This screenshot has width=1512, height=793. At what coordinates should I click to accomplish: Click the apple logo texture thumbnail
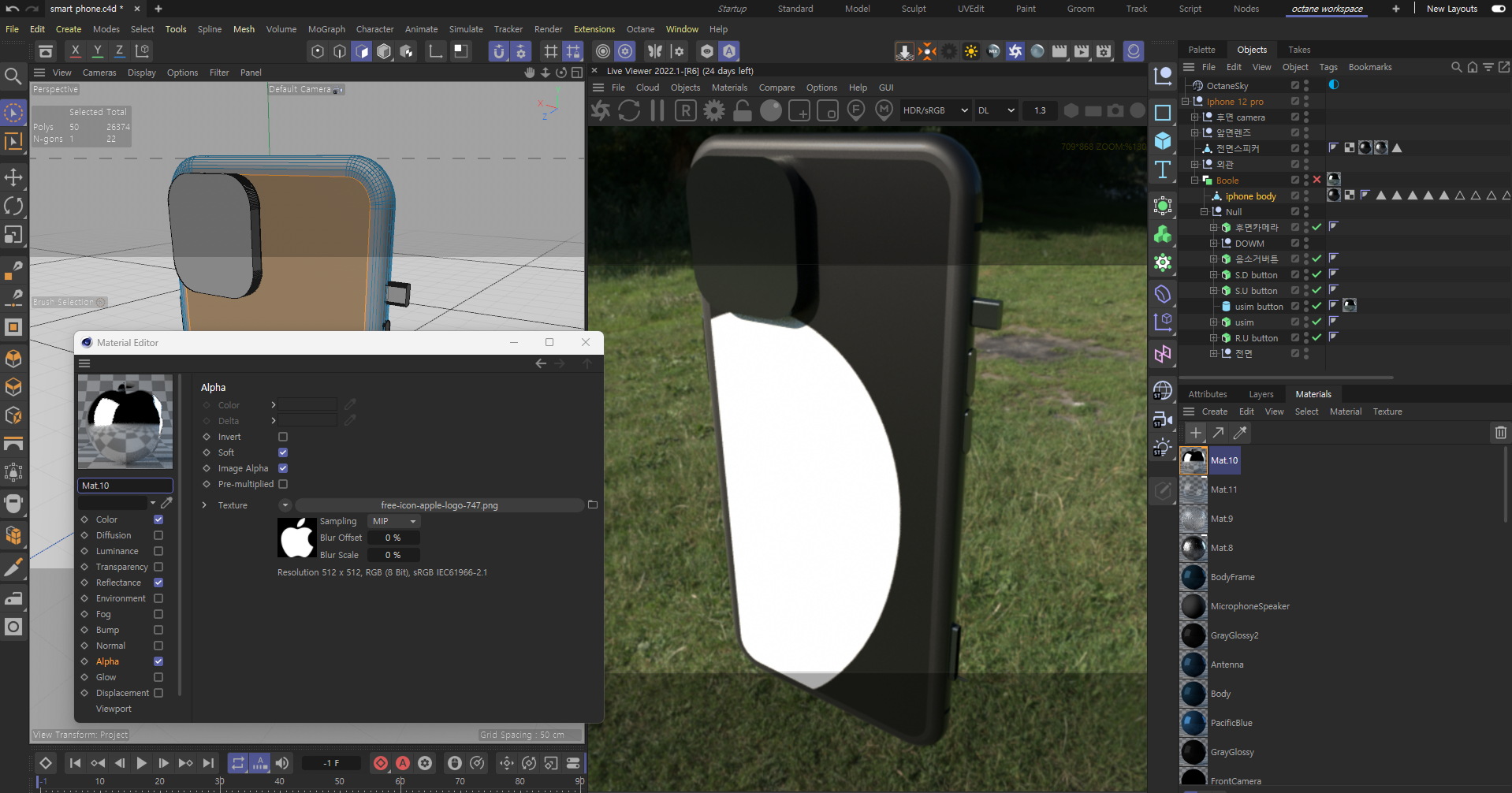point(297,538)
